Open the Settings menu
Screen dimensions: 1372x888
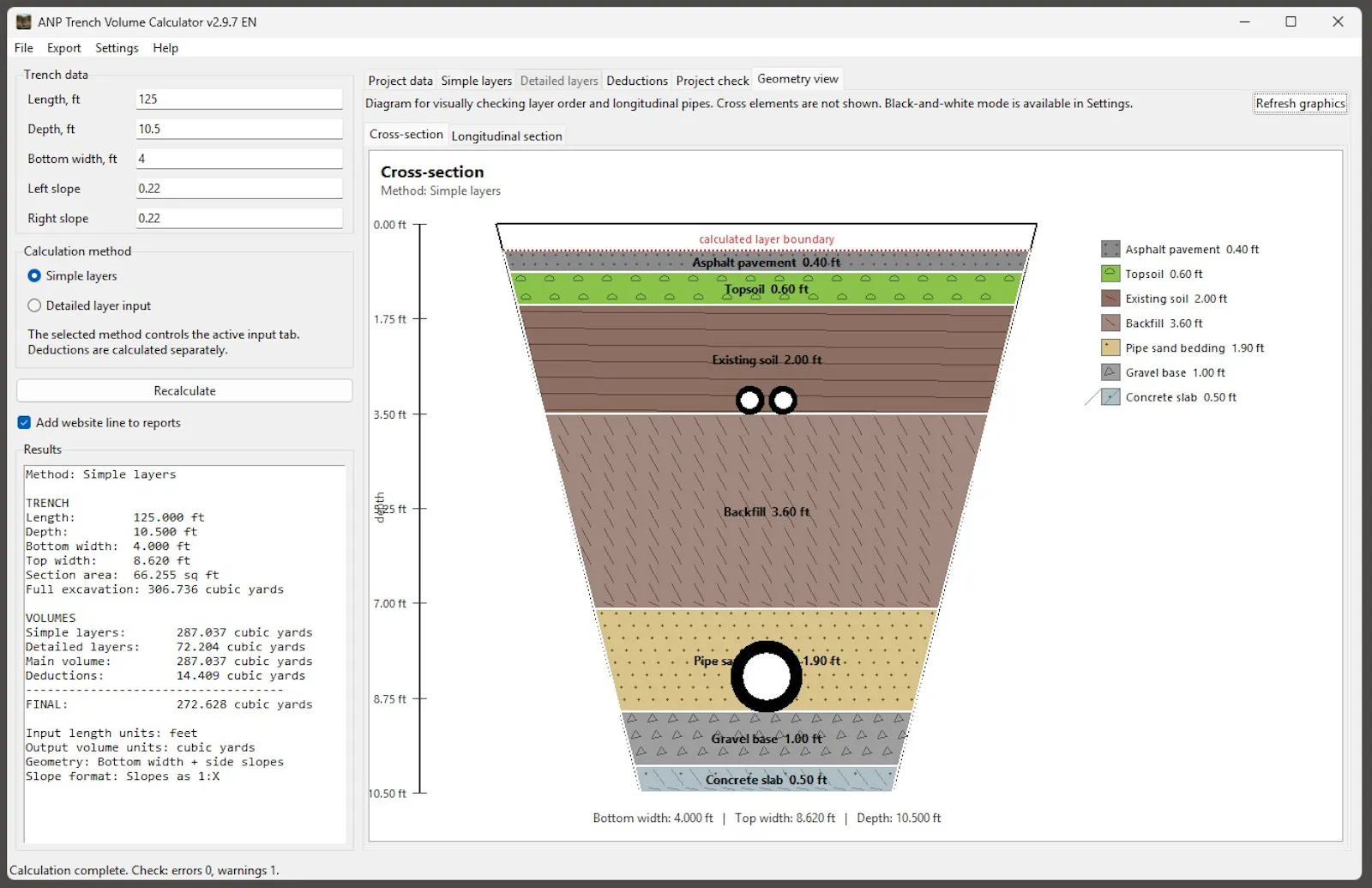tap(117, 48)
